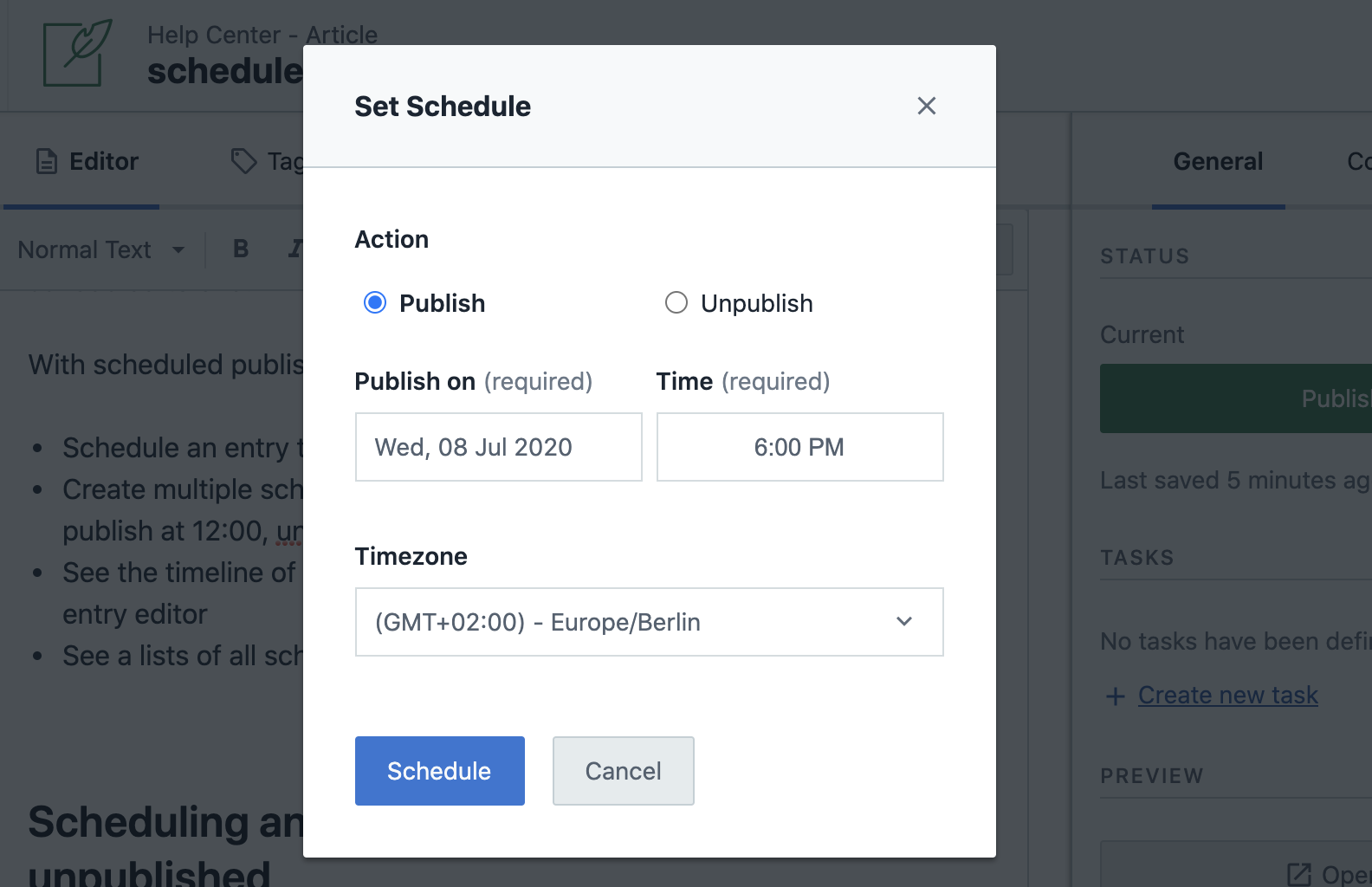Click the plus icon for new task
The height and width of the screenshot is (887, 1372).
coord(1116,696)
